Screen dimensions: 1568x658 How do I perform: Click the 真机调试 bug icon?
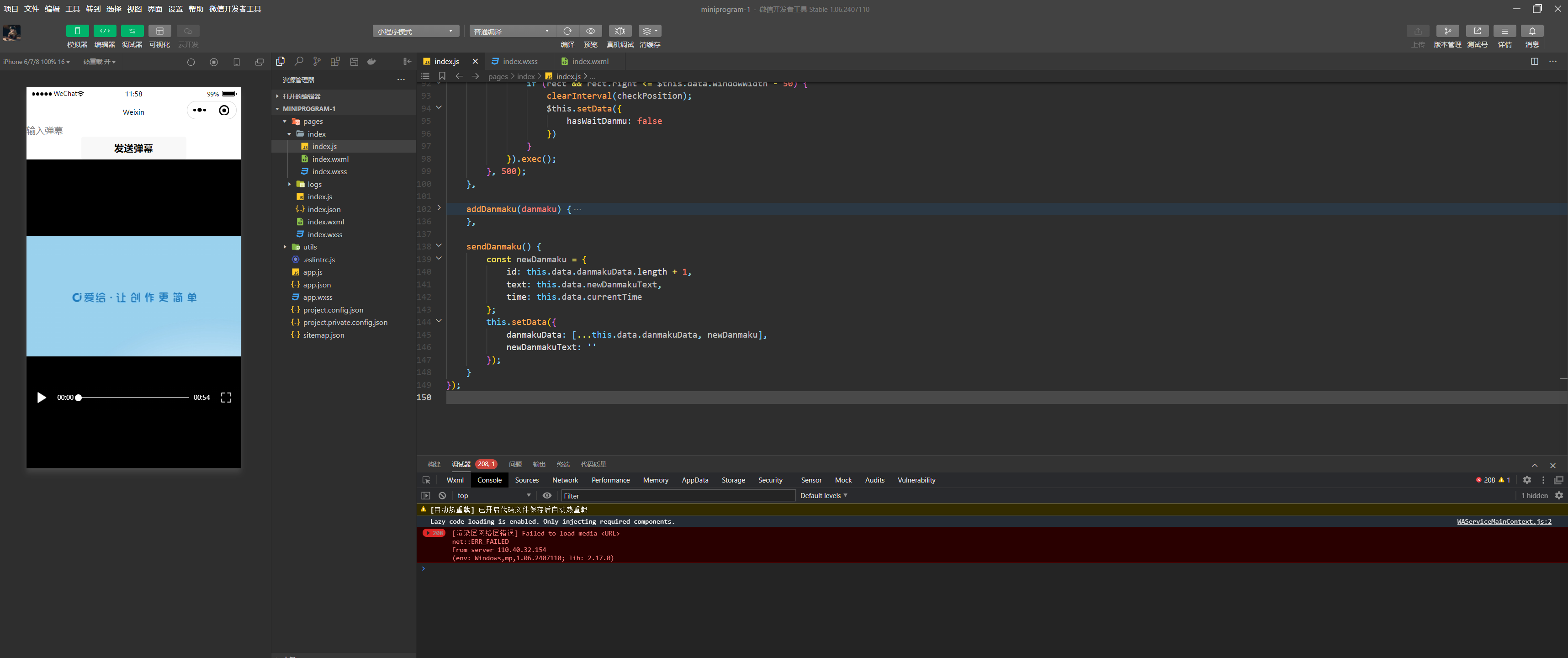[x=620, y=31]
